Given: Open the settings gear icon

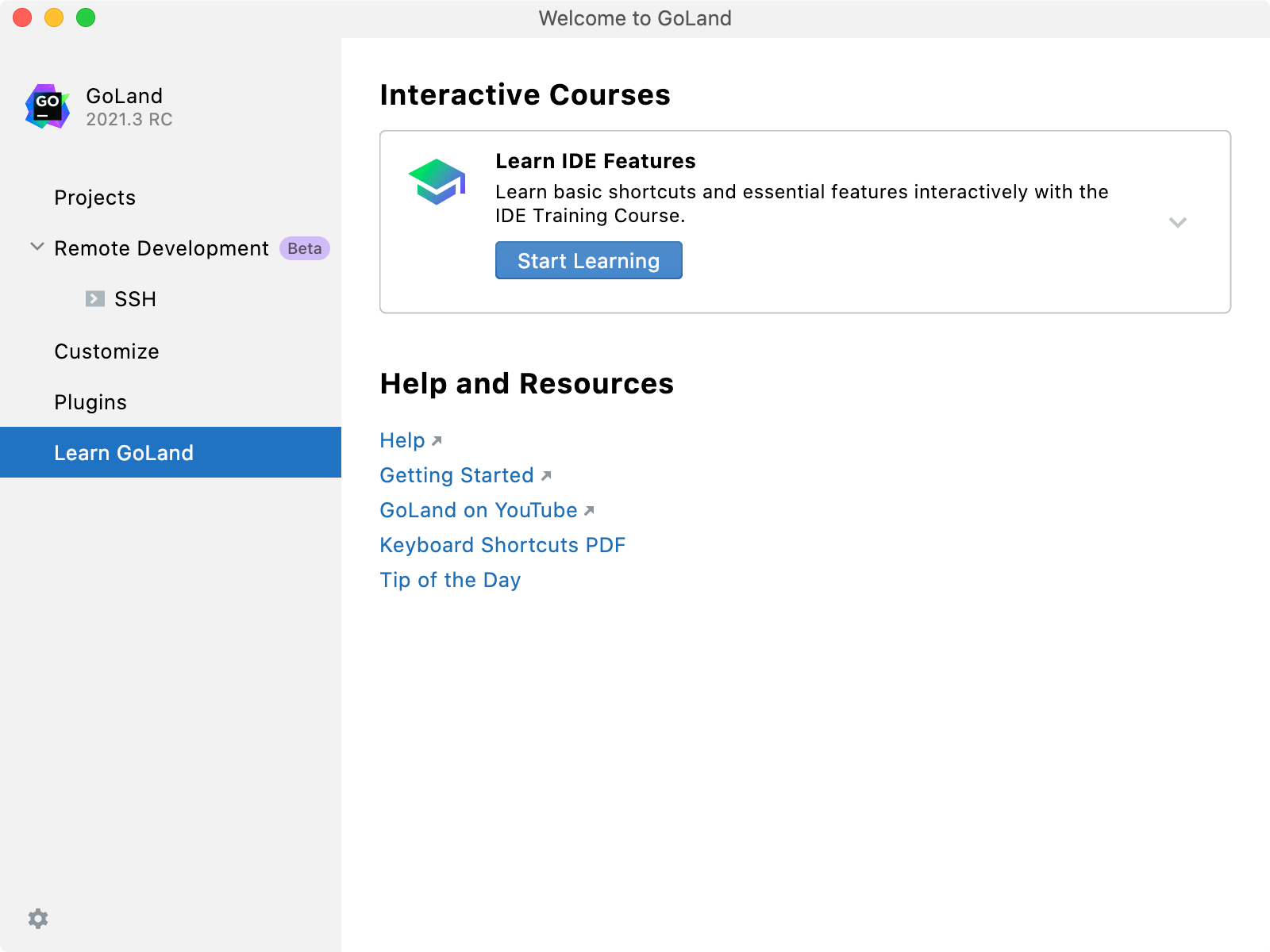Looking at the screenshot, I should point(38,919).
